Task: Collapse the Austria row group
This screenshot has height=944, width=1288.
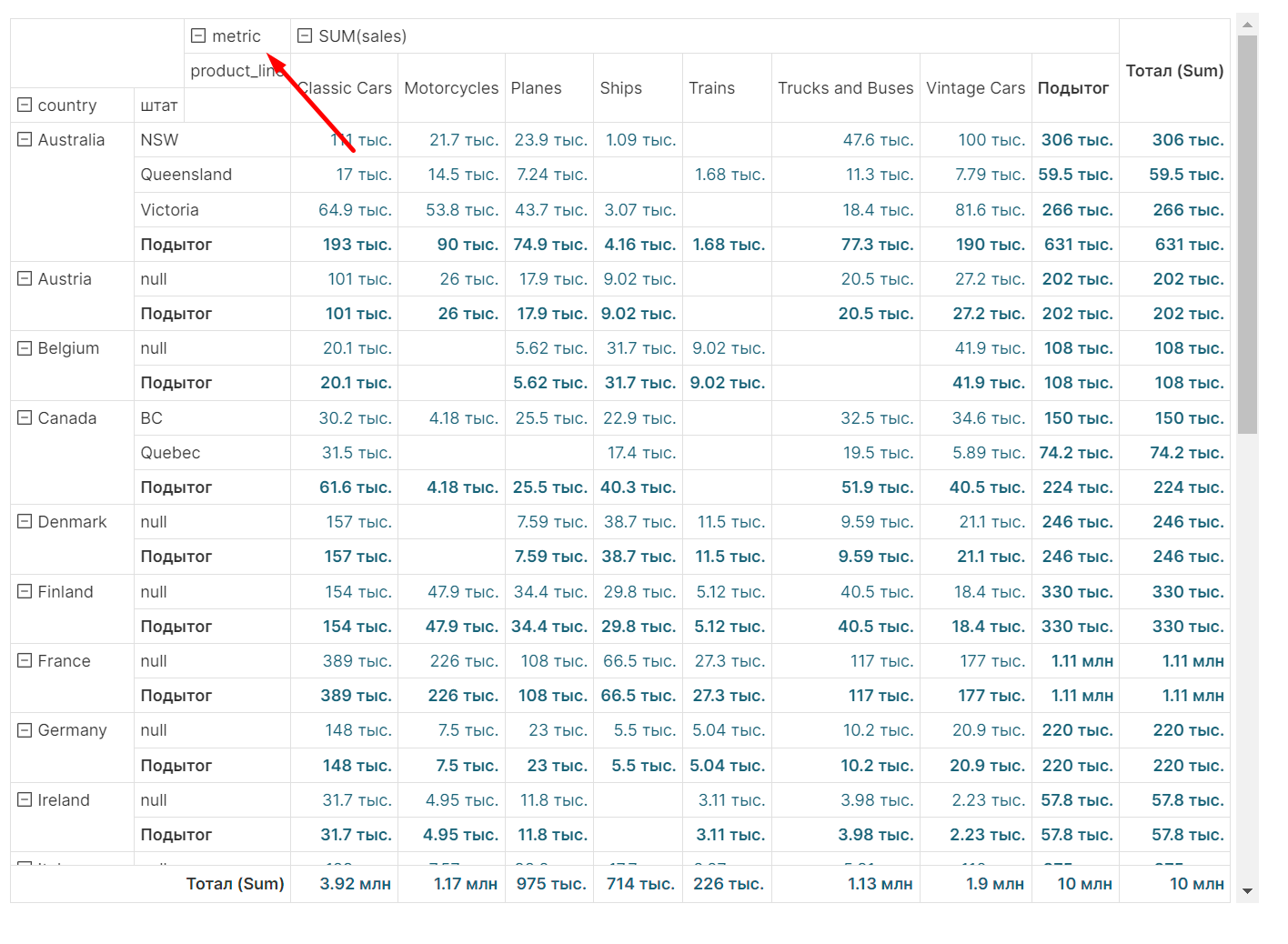Action: (x=25, y=278)
